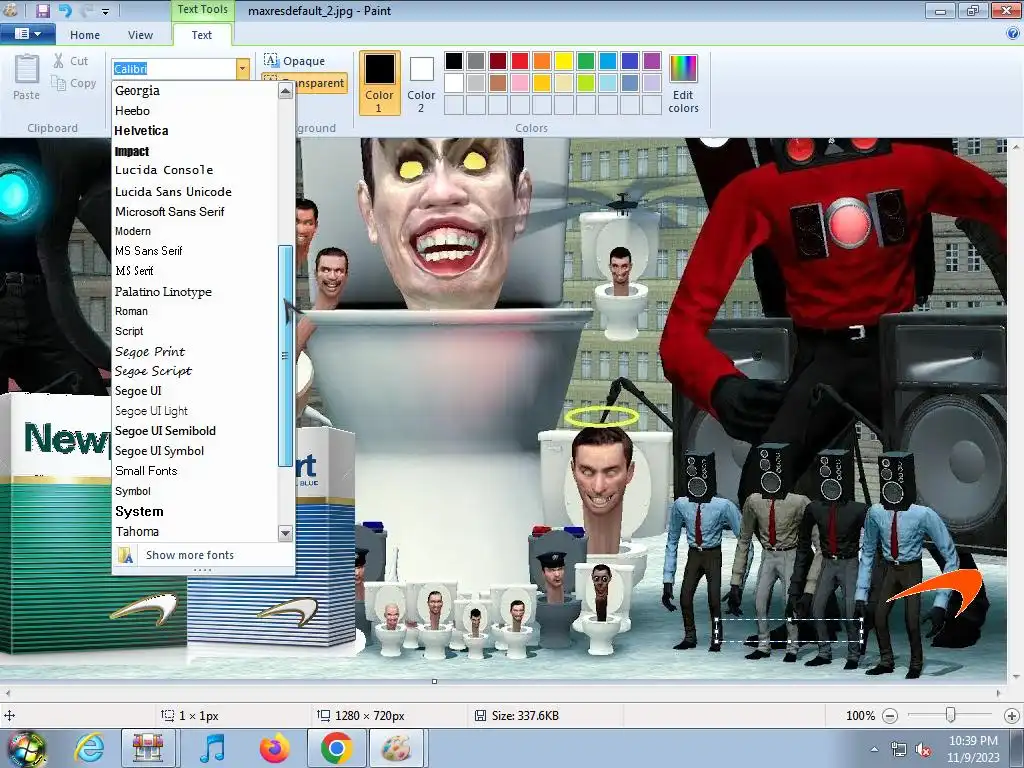Pick the pink palette swatch

[520, 83]
